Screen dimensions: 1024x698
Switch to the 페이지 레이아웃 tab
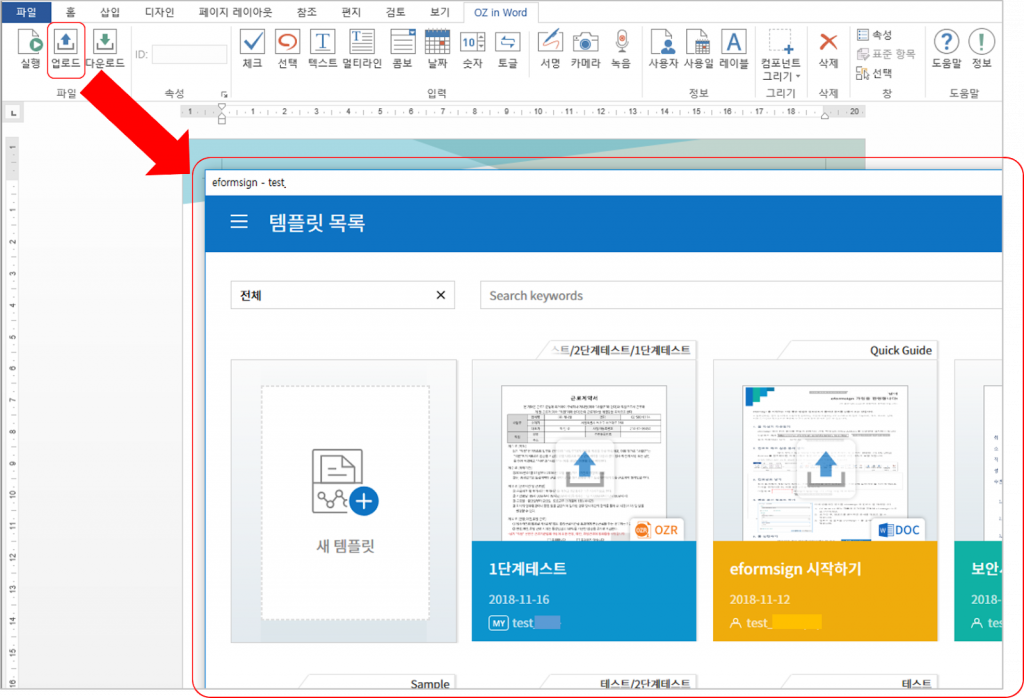coord(235,12)
